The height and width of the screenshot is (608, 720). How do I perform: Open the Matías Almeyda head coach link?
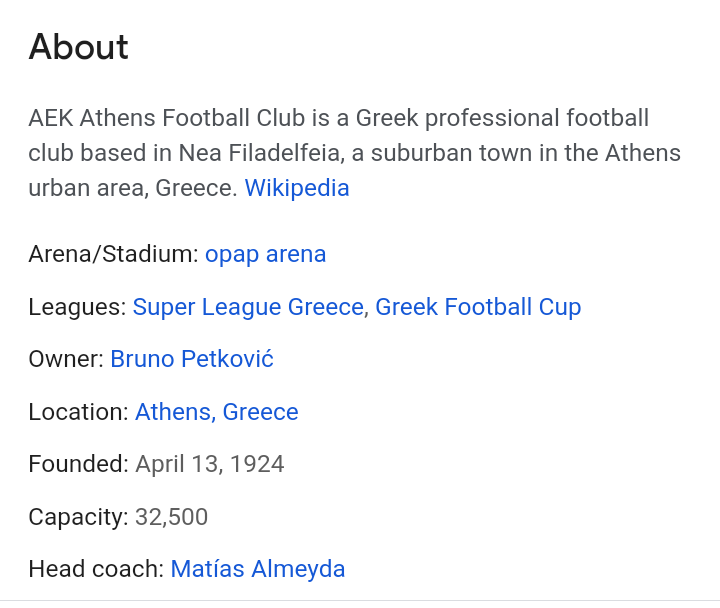258,569
